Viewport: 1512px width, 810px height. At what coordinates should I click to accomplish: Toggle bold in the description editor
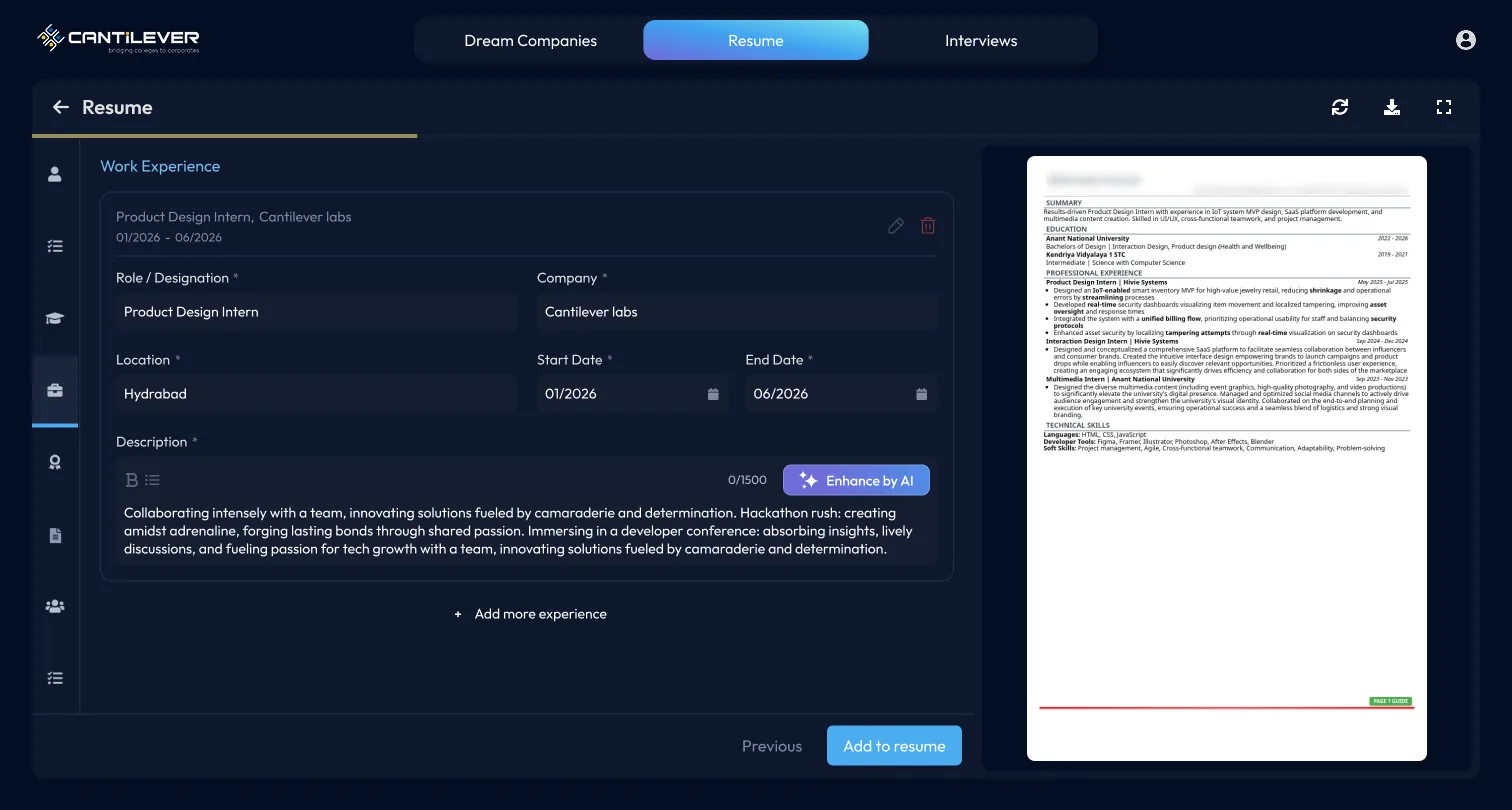click(x=131, y=480)
